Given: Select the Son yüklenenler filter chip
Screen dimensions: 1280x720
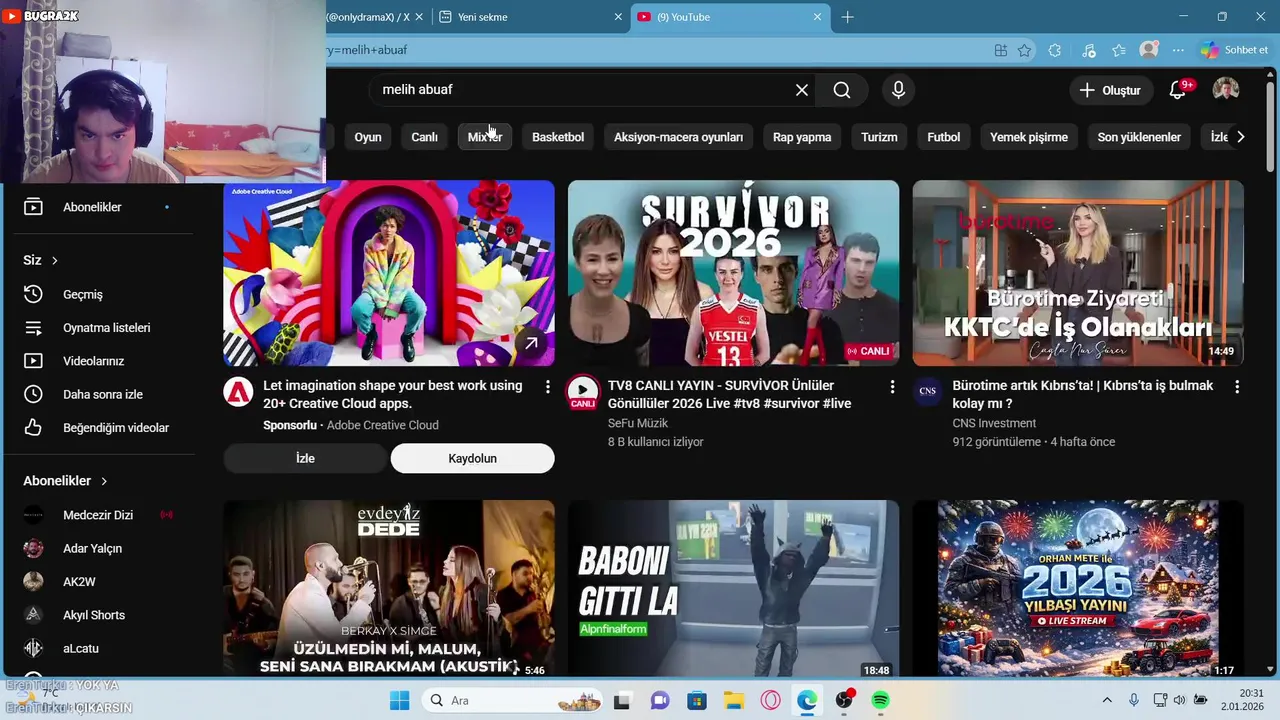Looking at the screenshot, I should (x=1139, y=137).
